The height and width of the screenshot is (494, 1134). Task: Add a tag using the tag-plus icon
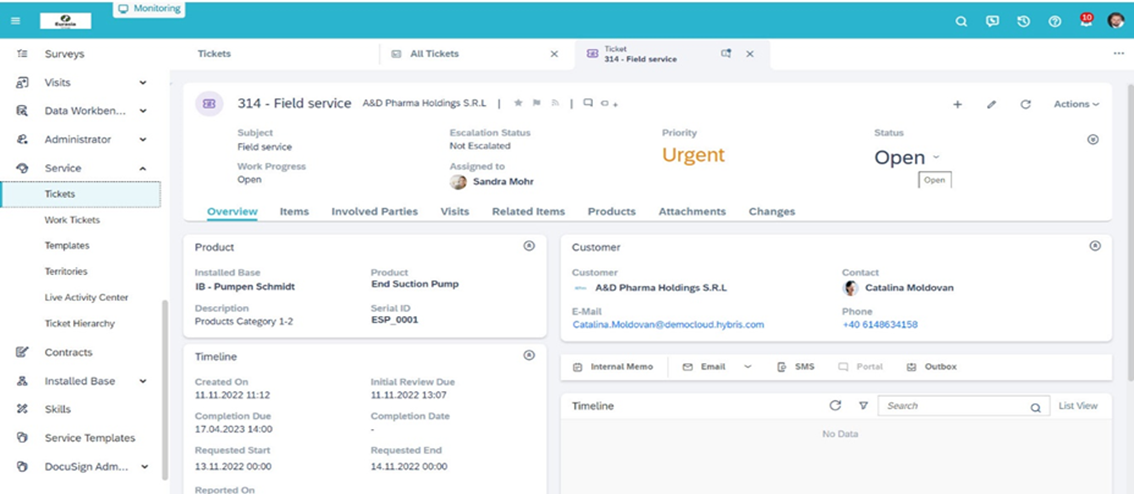tap(610, 104)
